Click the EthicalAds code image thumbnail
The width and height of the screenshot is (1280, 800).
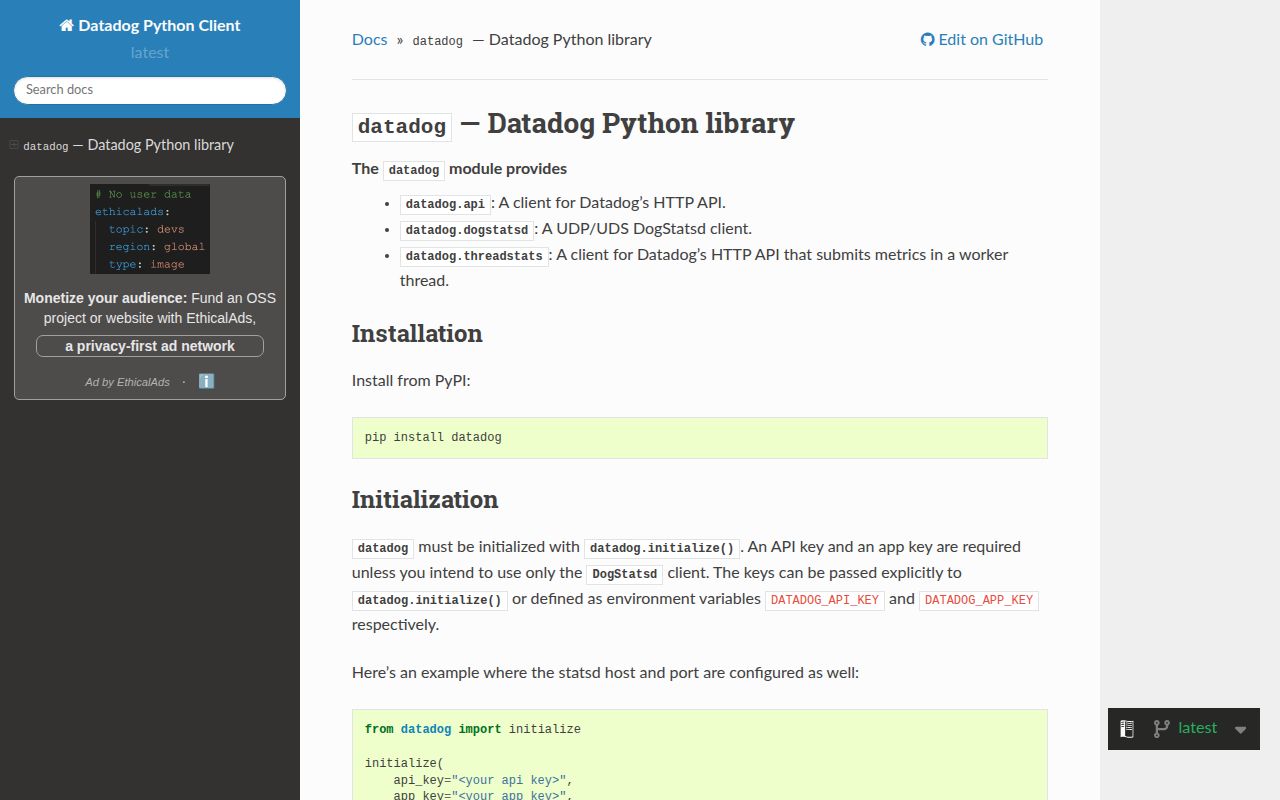[150, 229]
